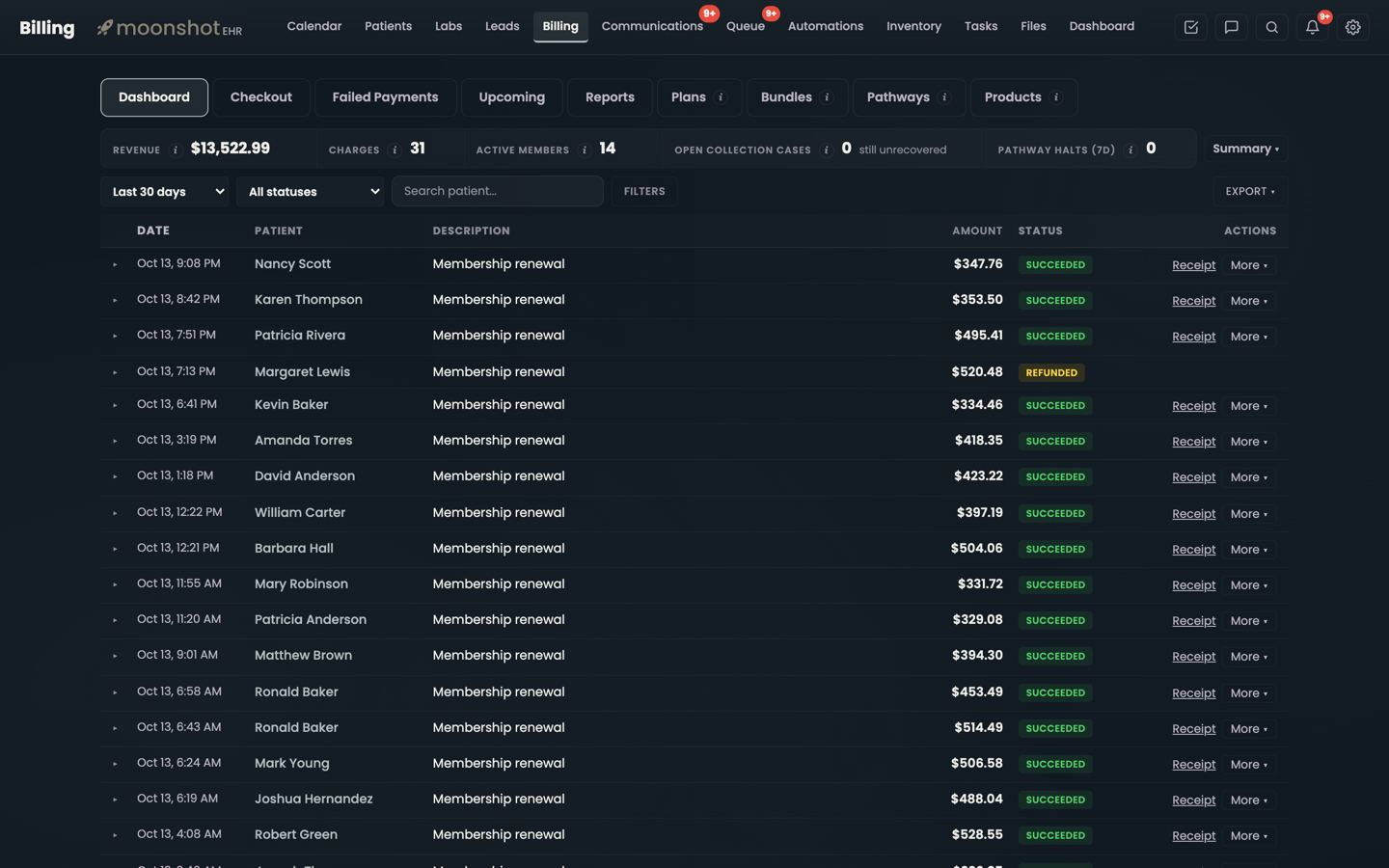The width and height of the screenshot is (1389, 868).
Task: Show info for Pathway Halts (7D)
Action: coord(1130,149)
